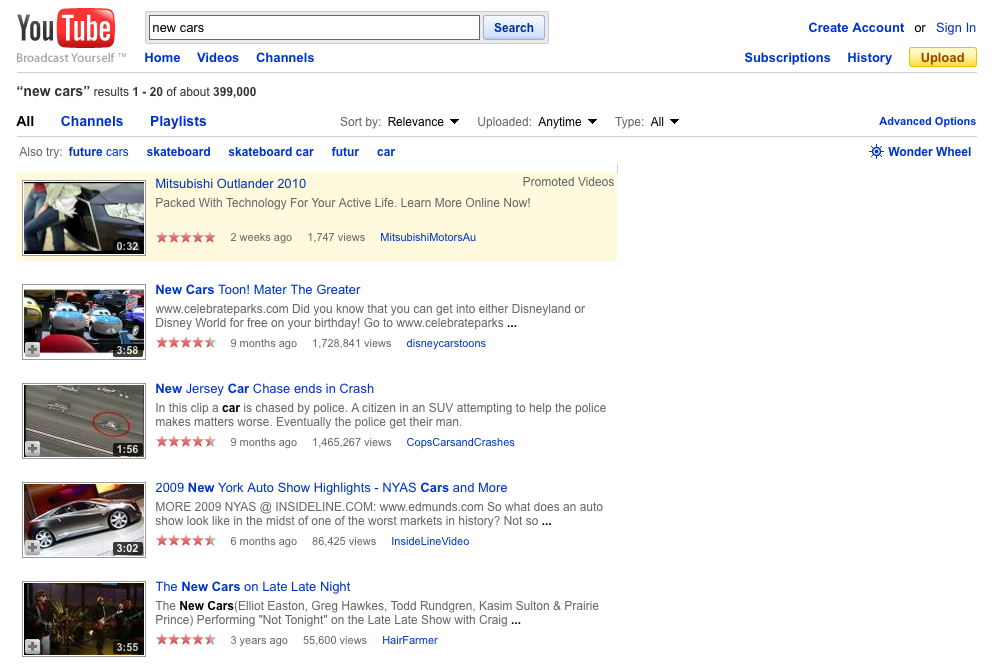Open Mitsubishi Outlander video thumbnail
Viewport: 995px width, 668px height.
84,218
